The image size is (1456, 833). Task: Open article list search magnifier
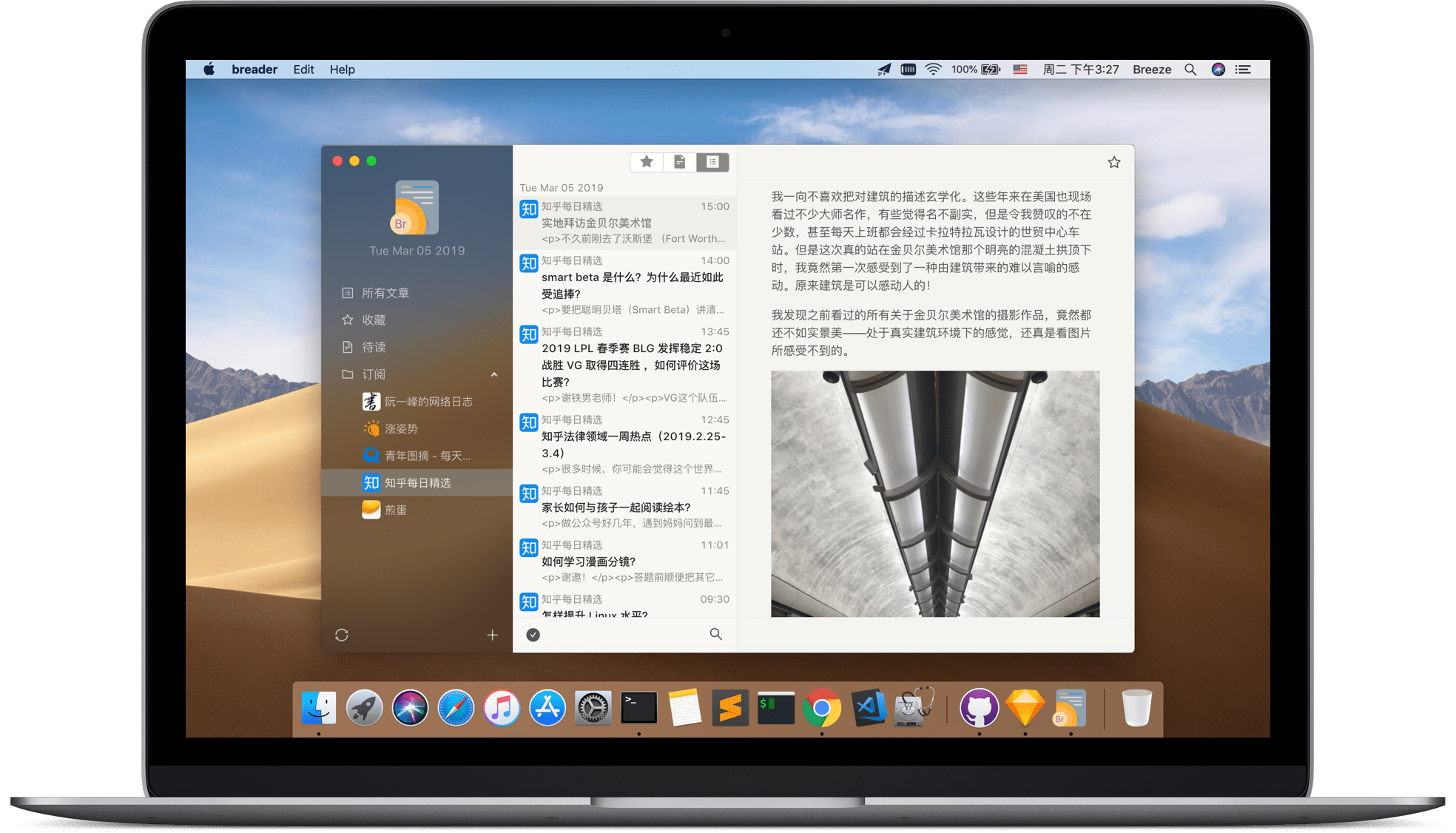click(715, 634)
